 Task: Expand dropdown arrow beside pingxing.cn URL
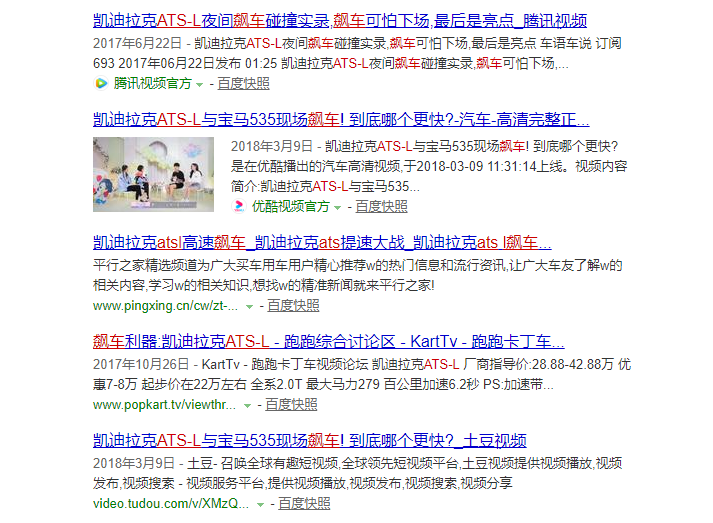[x=249, y=307]
